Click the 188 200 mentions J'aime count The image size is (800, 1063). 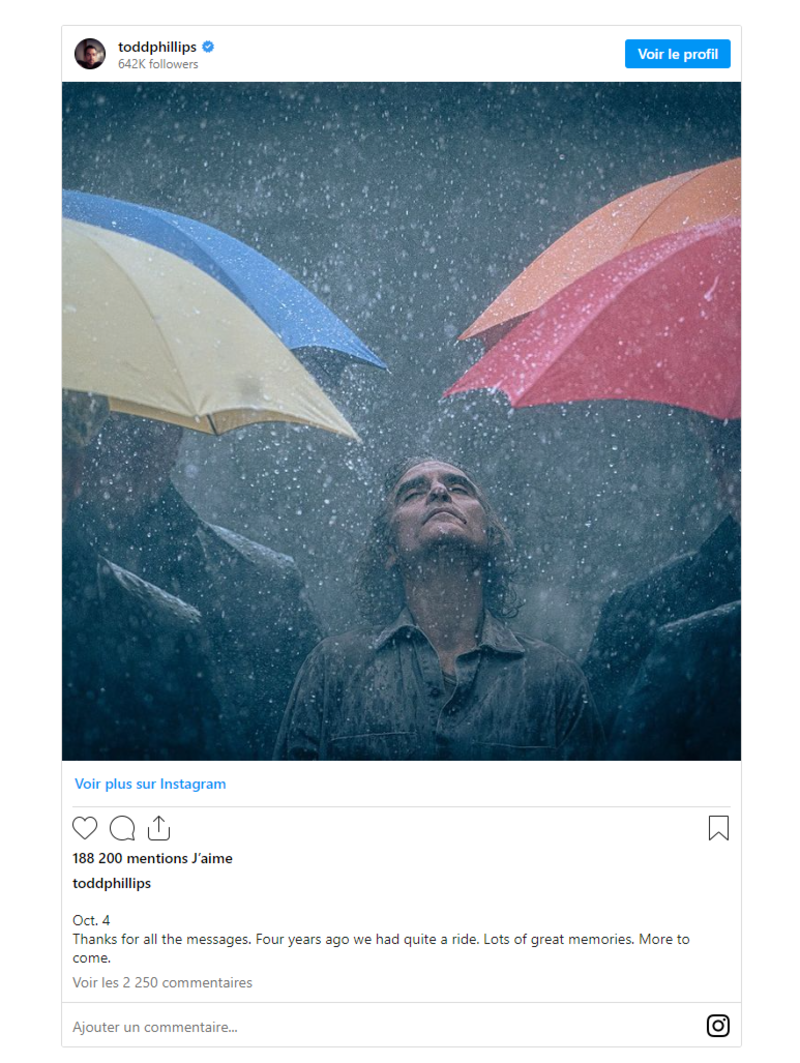click(153, 858)
